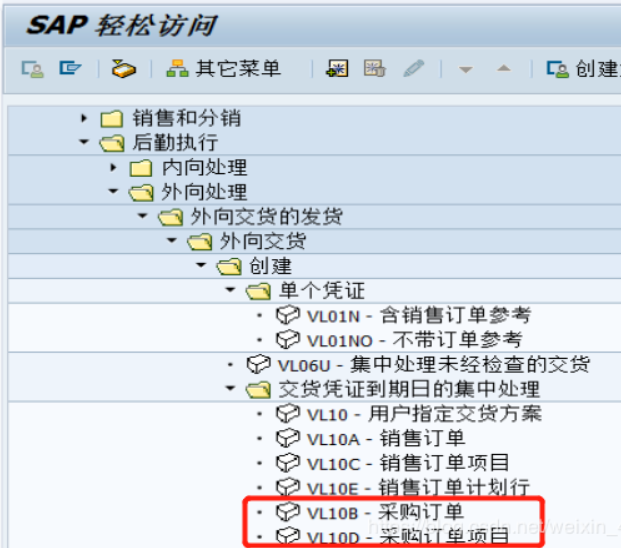Open VL10D - 采购订单项目
The width and height of the screenshot is (621, 548).
[x=408, y=537]
